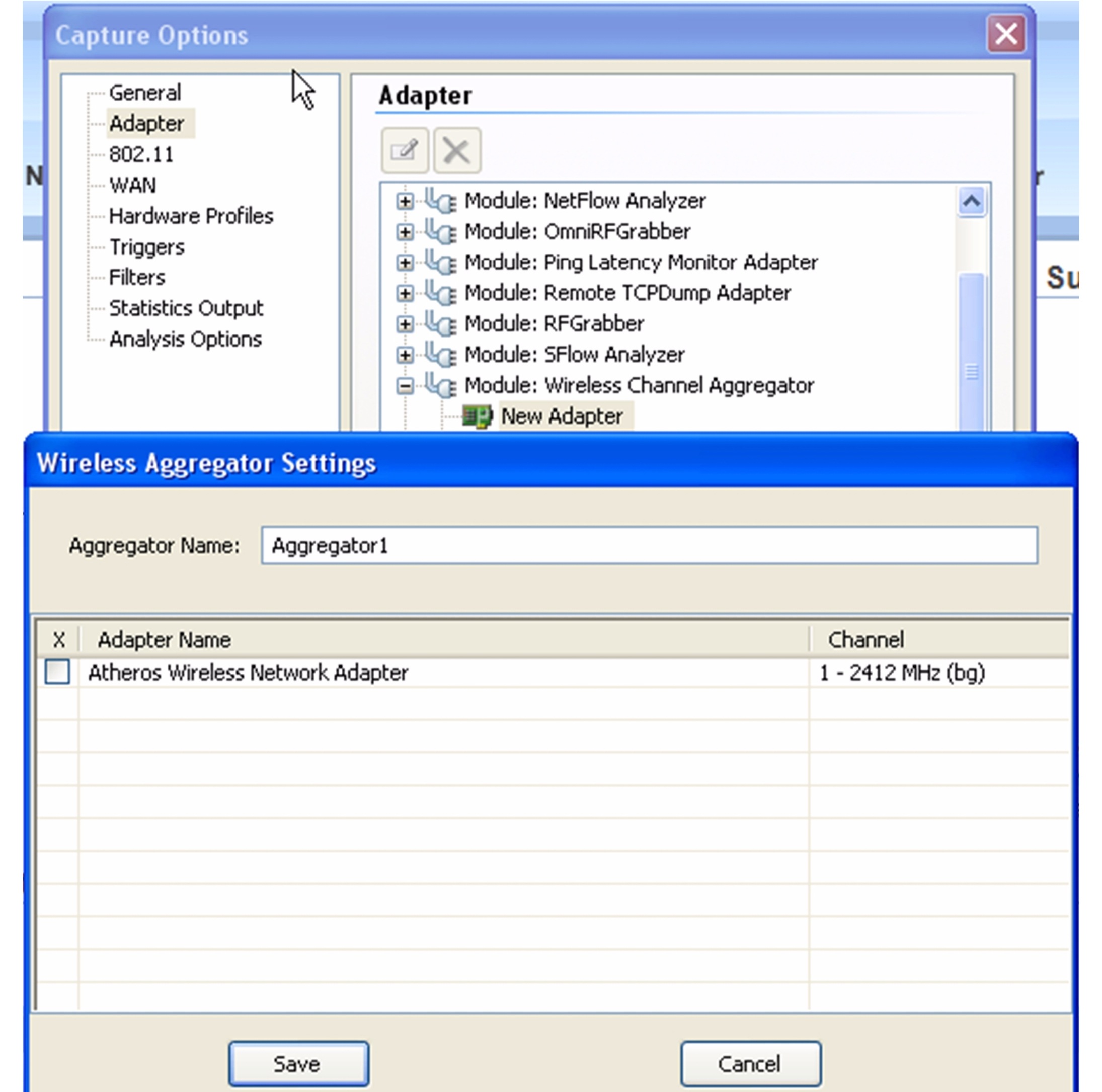Collapse the Wireless Channel Aggregator module

405,386
